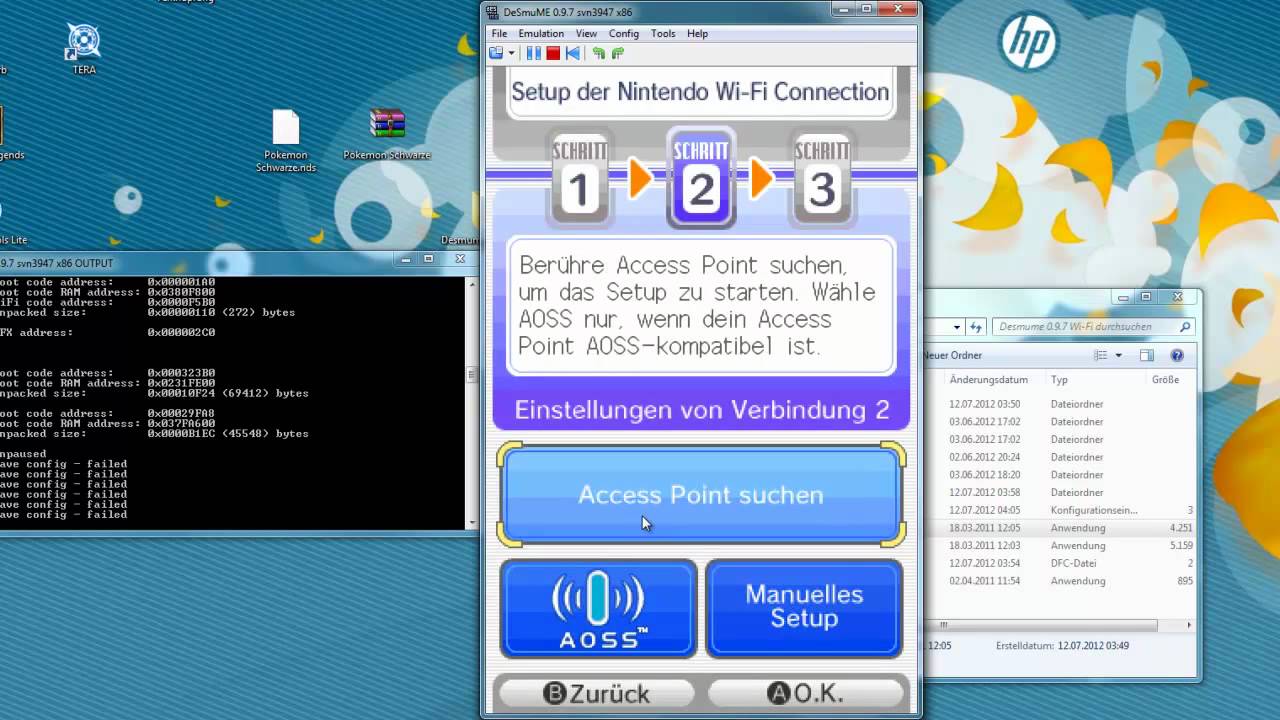Open the Emulation menu
Viewport: 1280px width, 720px height.
point(541,33)
